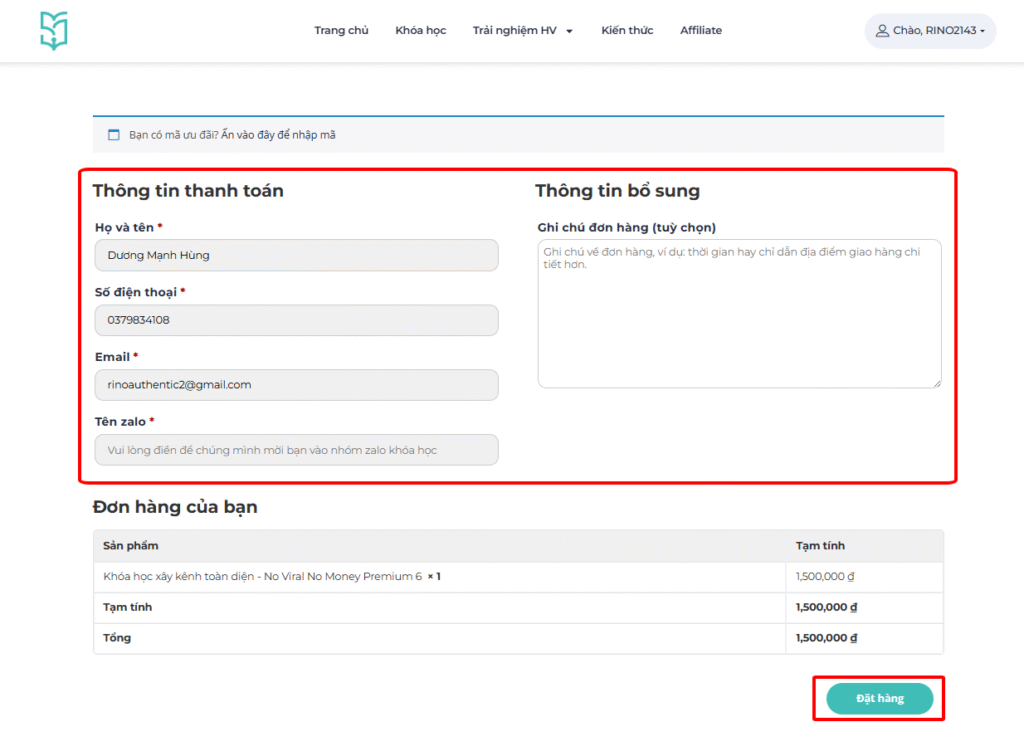
Task: Click the user profile avatar icon
Action: [x=882, y=31]
